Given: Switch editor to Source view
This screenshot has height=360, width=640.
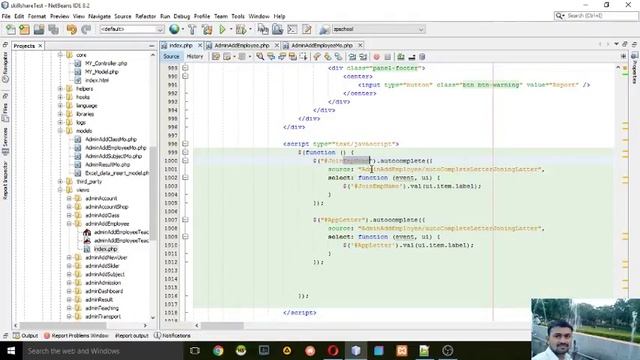Looking at the screenshot, I should [x=171, y=57].
